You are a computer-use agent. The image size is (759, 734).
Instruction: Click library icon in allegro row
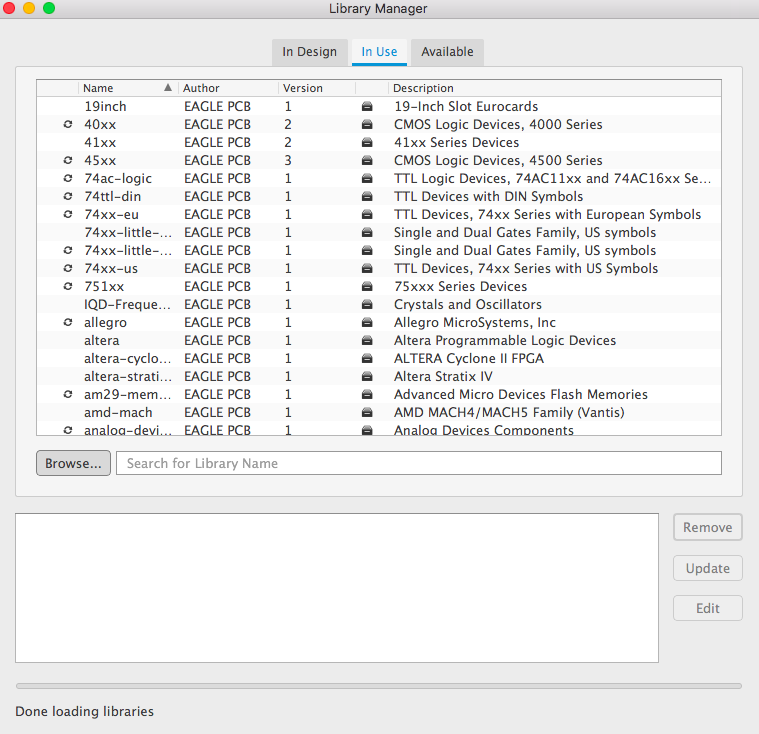[367, 322]
